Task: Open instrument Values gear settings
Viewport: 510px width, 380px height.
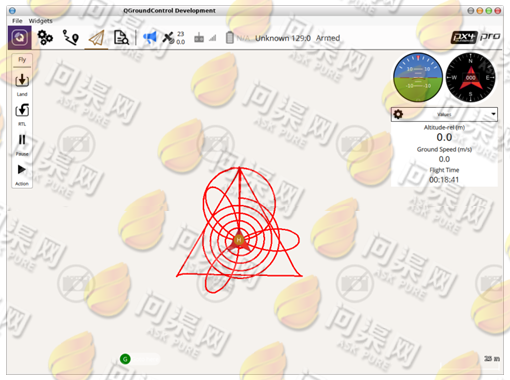Action: [398, 114]
